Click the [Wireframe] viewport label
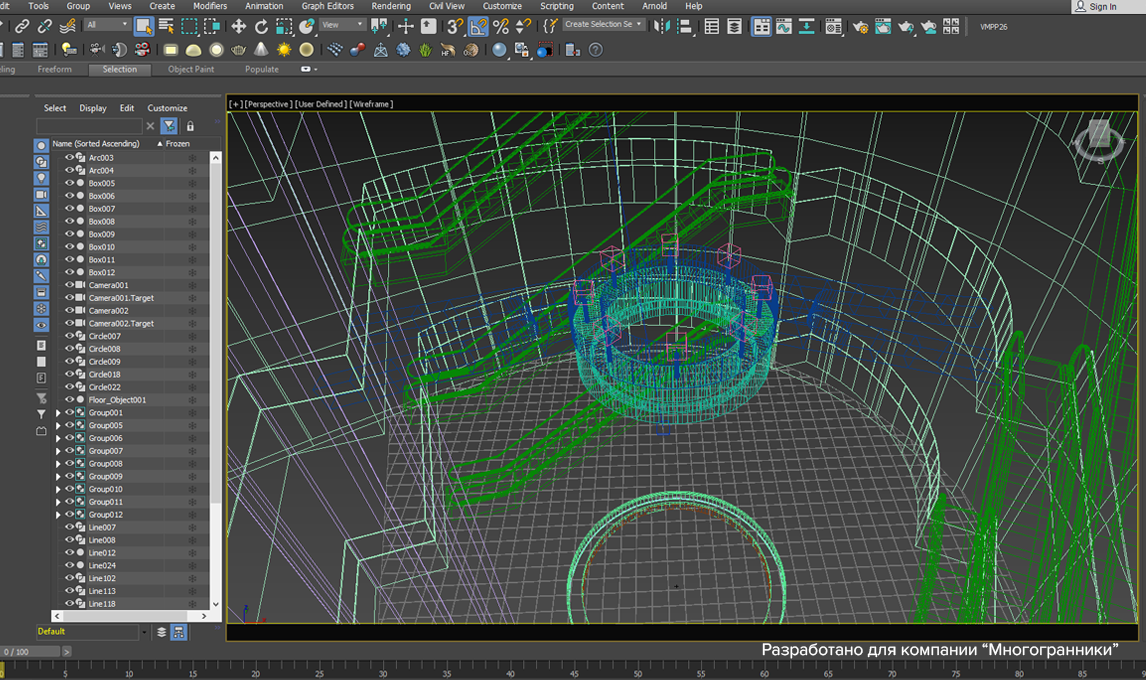Image resolution: width=1146 pixels, height=680 pixels. click(371, 104)
